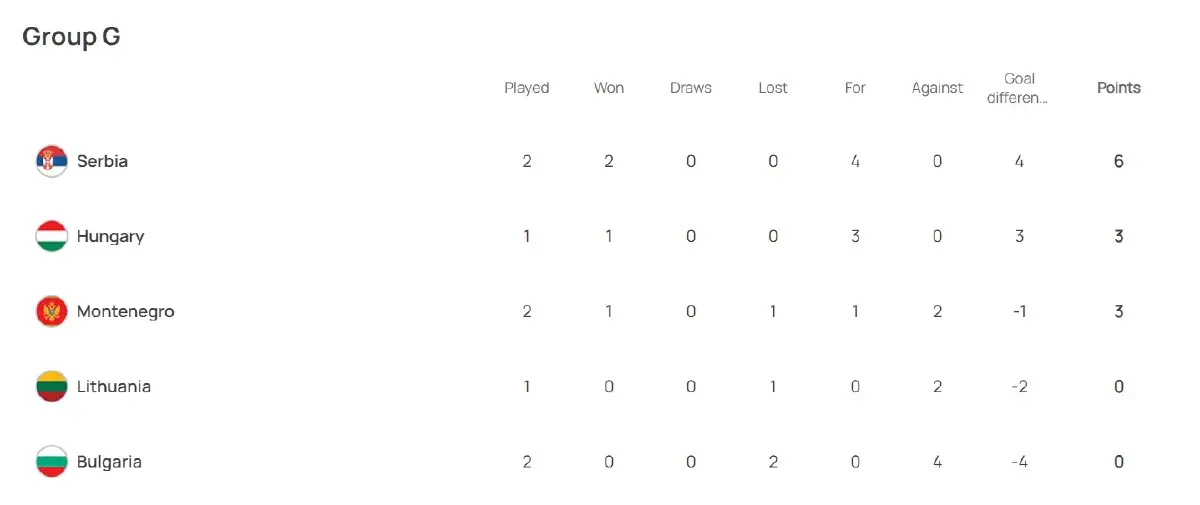
Task: Click the Goal difference column header
Action: coord(1019,88)
